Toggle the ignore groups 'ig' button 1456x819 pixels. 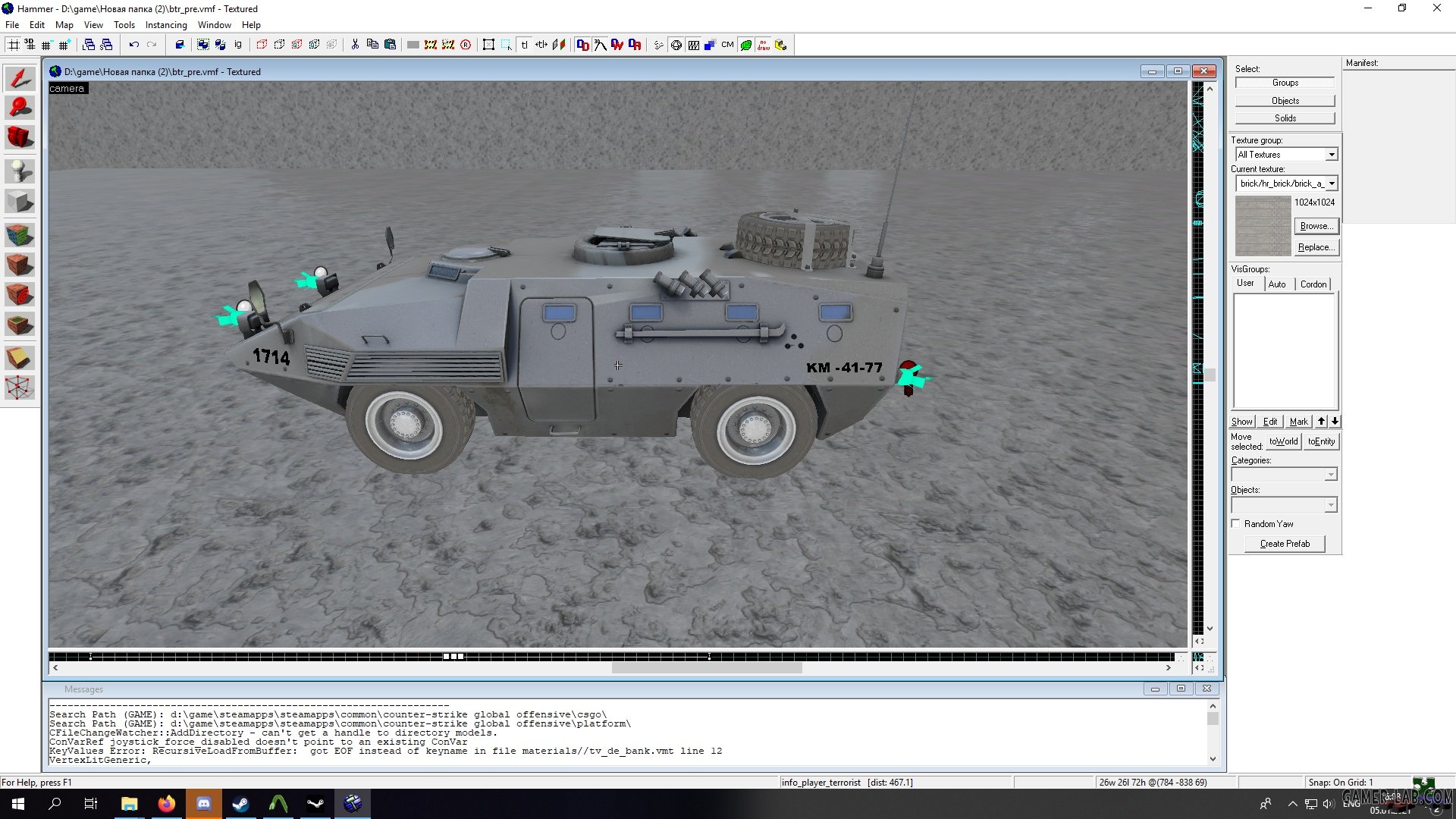[238, 45]
